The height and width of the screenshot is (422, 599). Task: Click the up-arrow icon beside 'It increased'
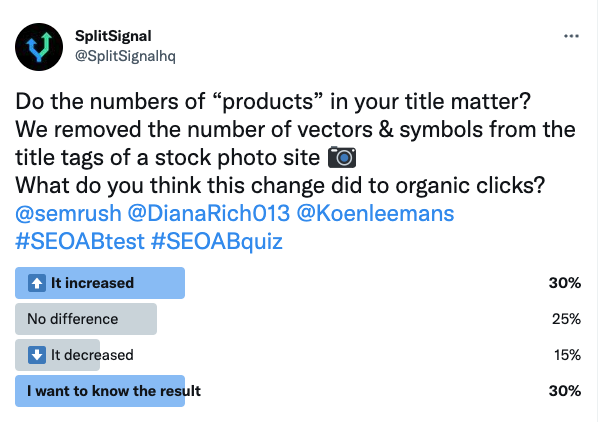(37, 283)
